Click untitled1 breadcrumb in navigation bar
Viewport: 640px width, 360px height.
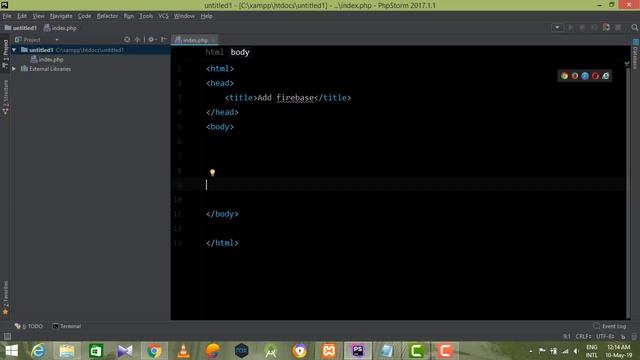pos(21,28)
